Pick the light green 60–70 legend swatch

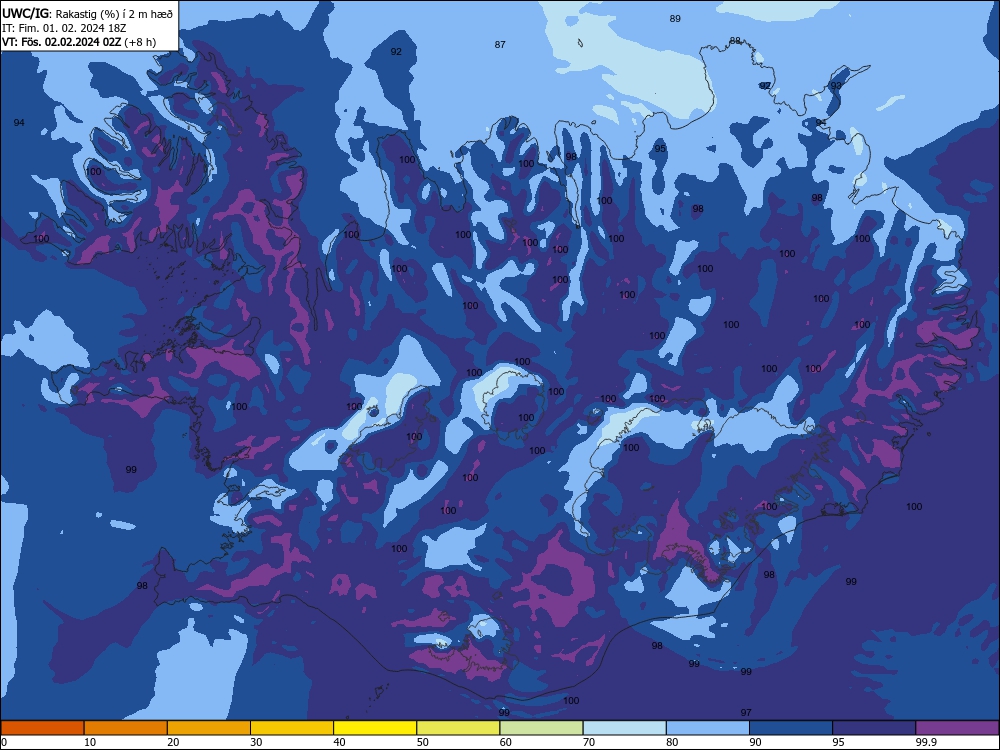click(541, 728)
